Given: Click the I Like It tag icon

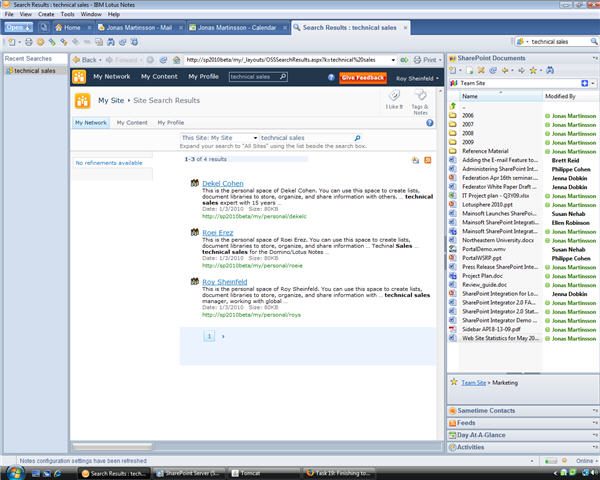Looking at the screenshot, I should click(394, 99).
